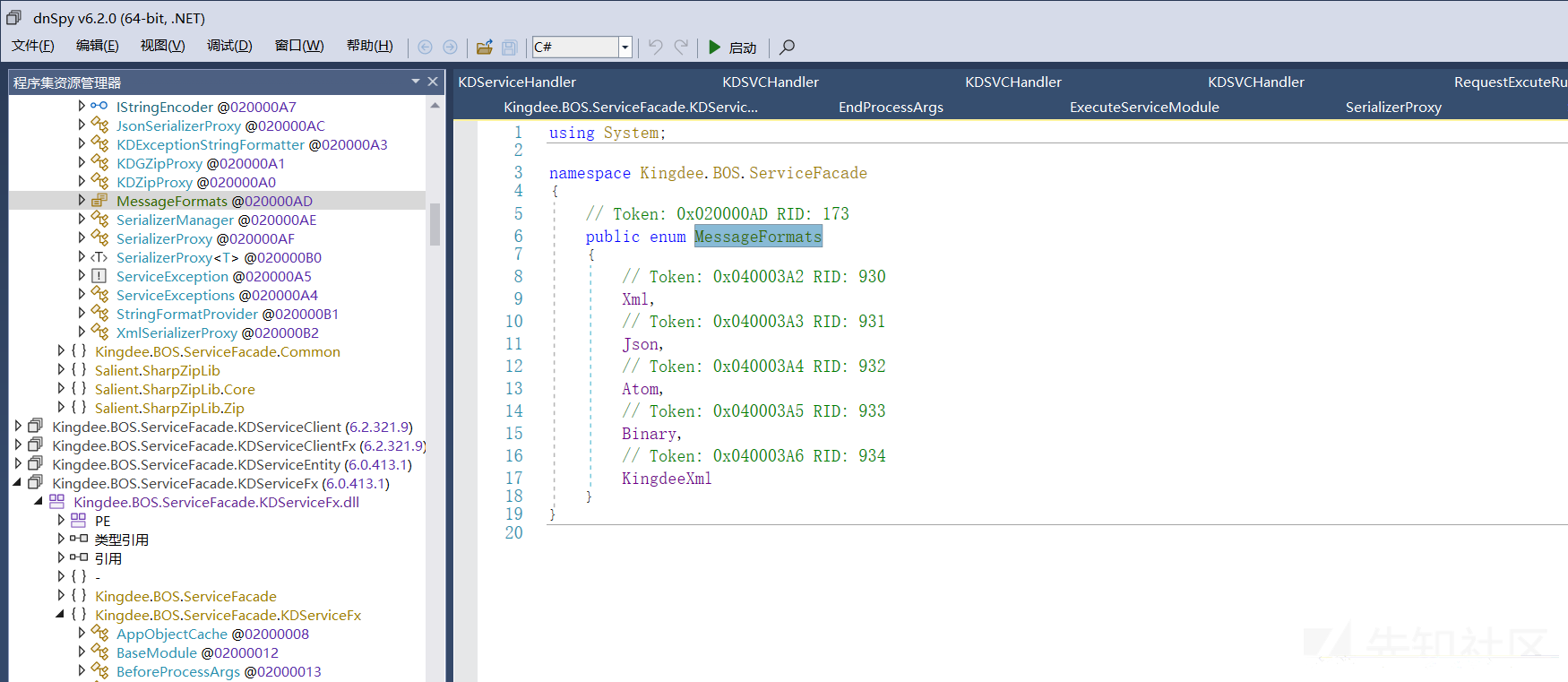Click the open file folder icon
The height and width of the screenshot is (682, 1568).
pos(485,47)
